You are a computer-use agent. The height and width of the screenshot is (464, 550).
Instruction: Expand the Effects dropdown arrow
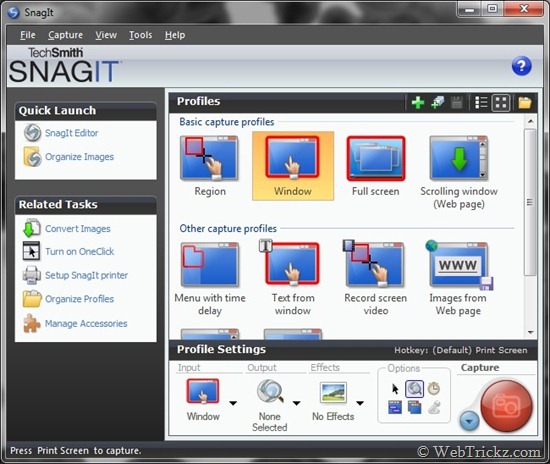pyautogui.click(x=360, y=403)
